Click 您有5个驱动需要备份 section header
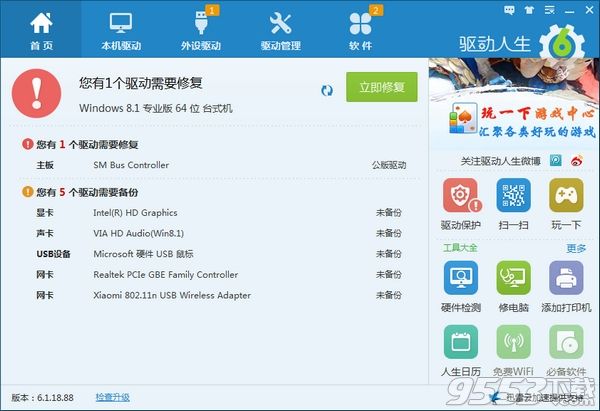Image resolution: width=600 pixels, height=411 pixels. tap(80, 192)
